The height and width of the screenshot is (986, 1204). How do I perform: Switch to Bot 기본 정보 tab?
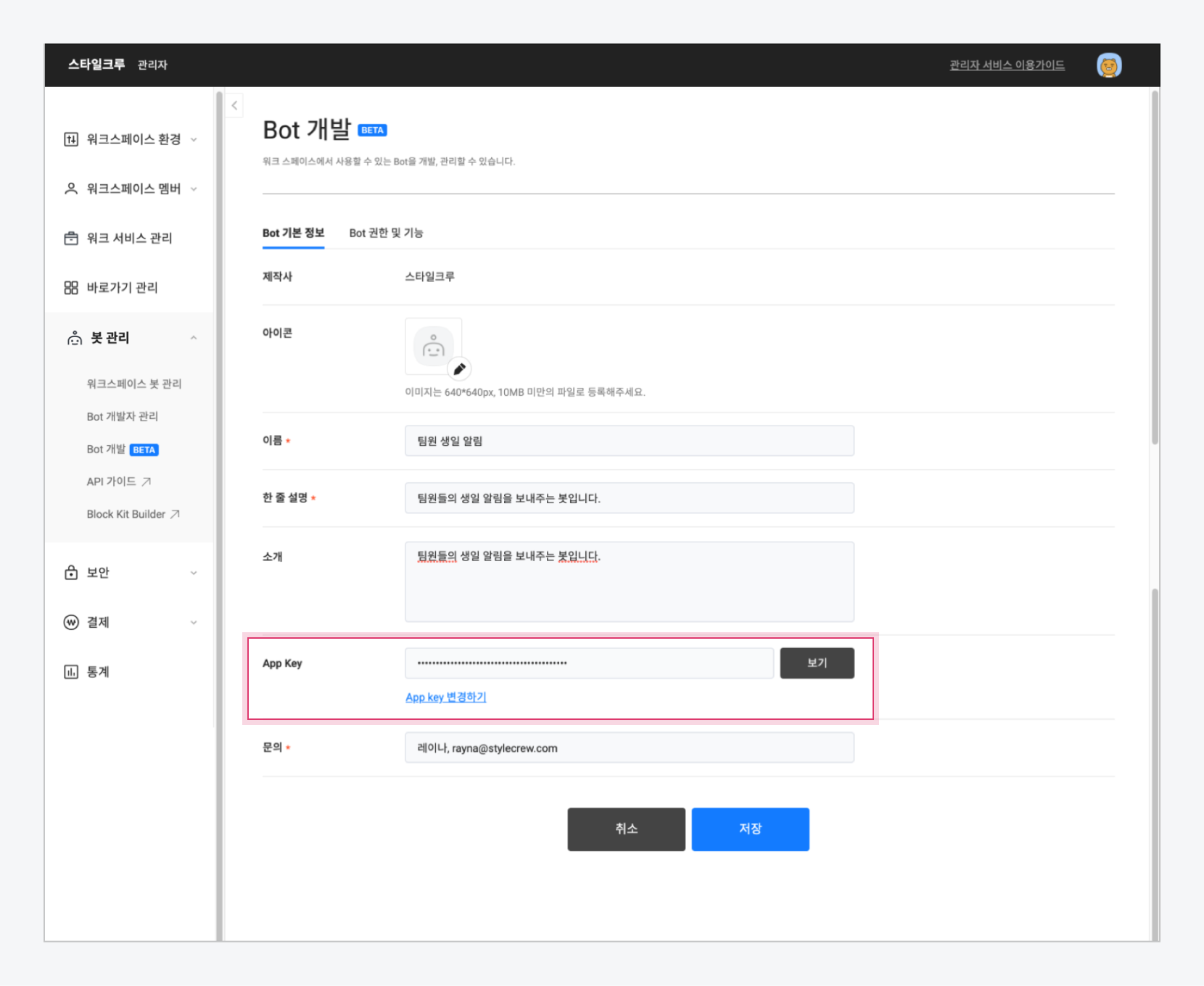(293, 233)
